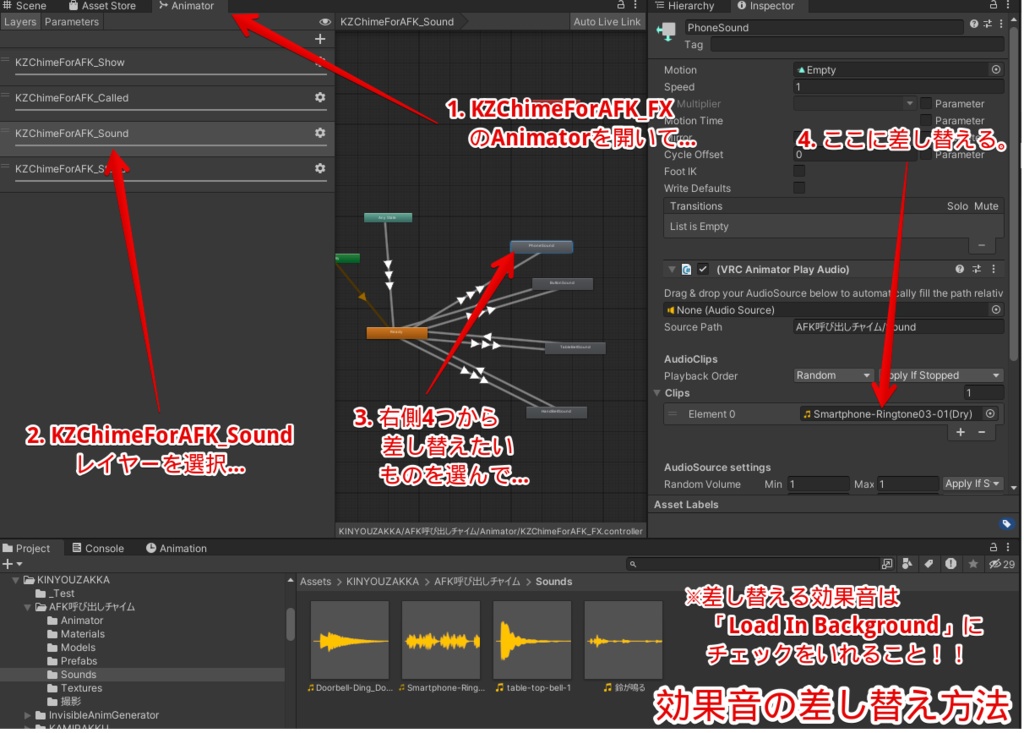Click the Source Path input field
Viewport: 1024px width, 733px height.
pos(898,327)
